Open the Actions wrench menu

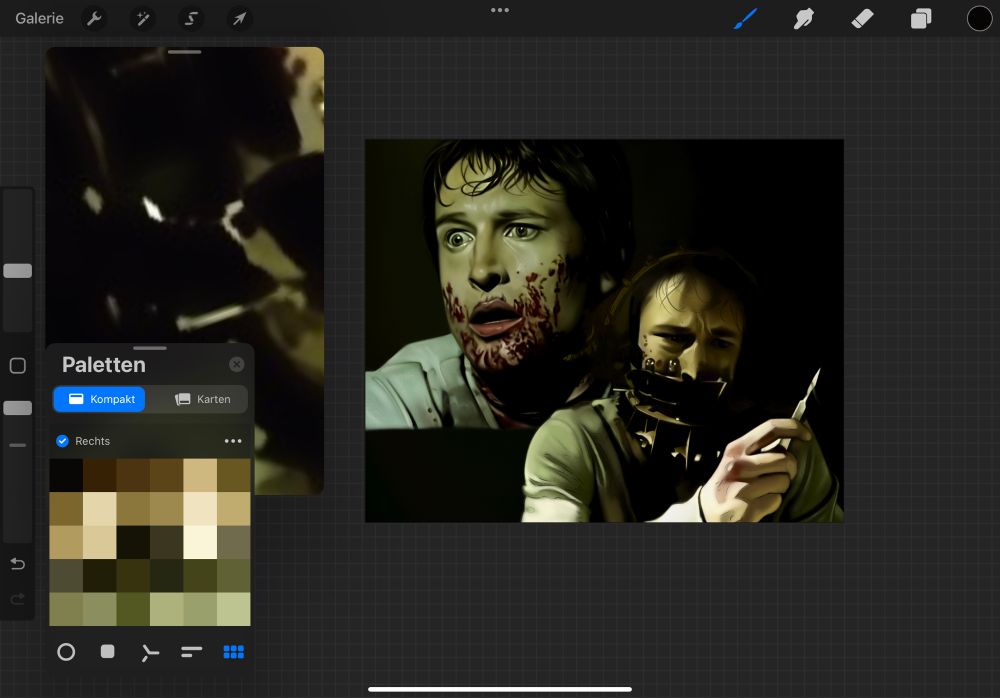tap(94, 19)
